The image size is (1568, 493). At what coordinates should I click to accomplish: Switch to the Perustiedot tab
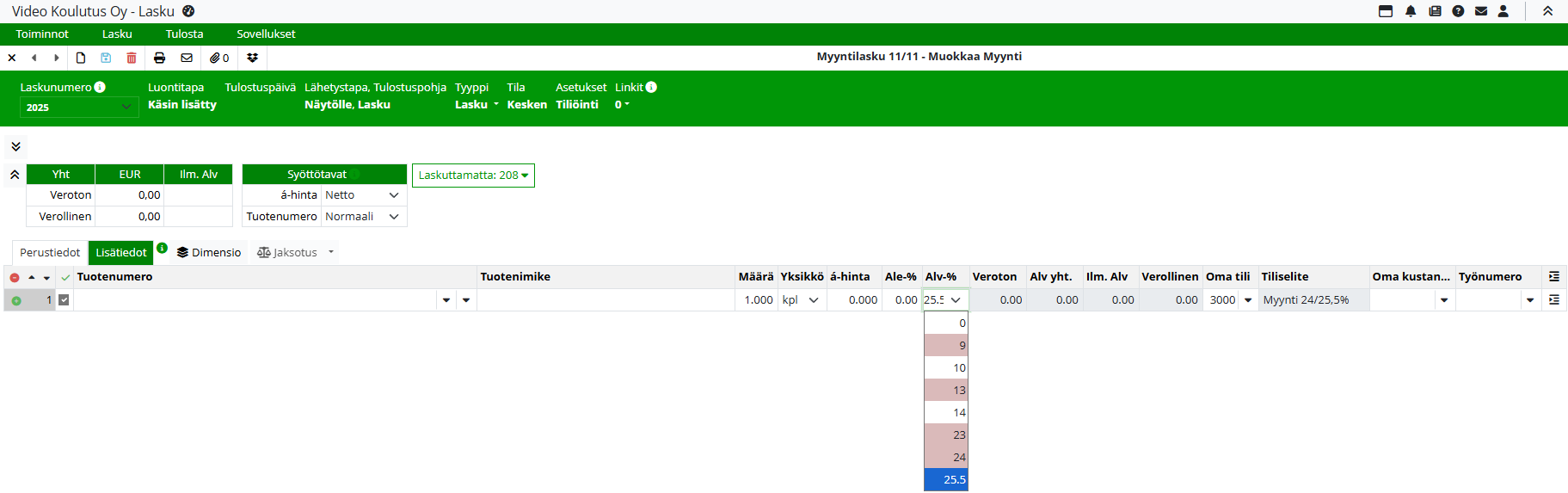coord(50,252)
